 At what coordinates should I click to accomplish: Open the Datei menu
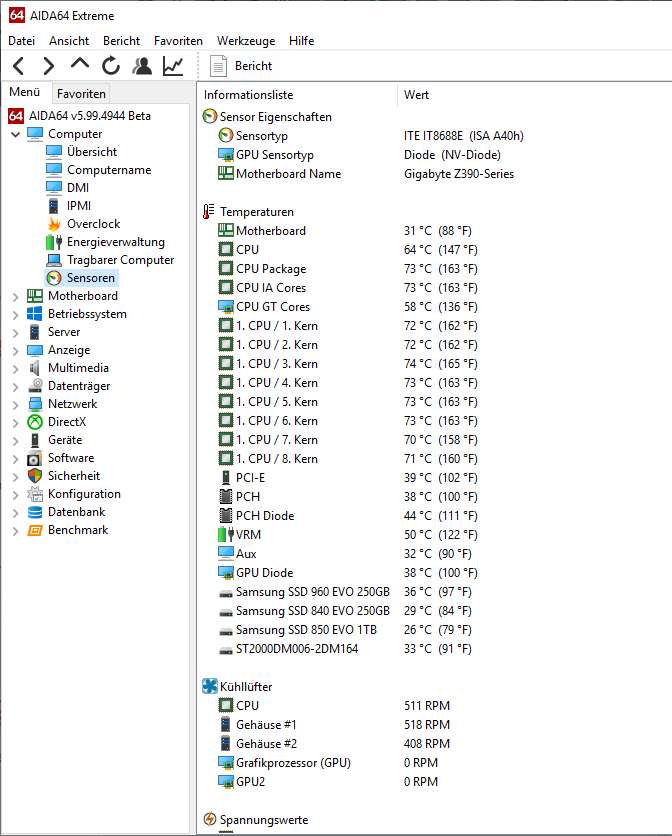(x=21, y=41)
